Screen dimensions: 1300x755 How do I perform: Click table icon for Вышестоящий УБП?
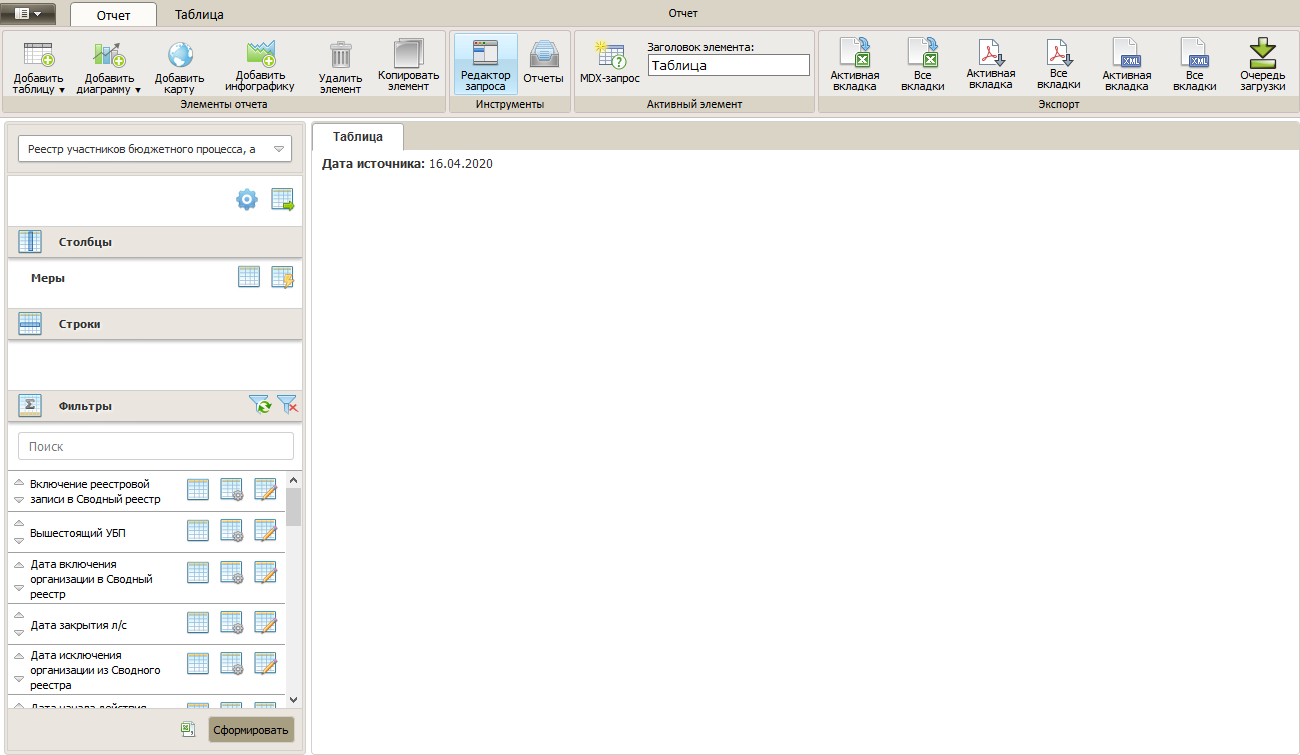click(198, 531)
